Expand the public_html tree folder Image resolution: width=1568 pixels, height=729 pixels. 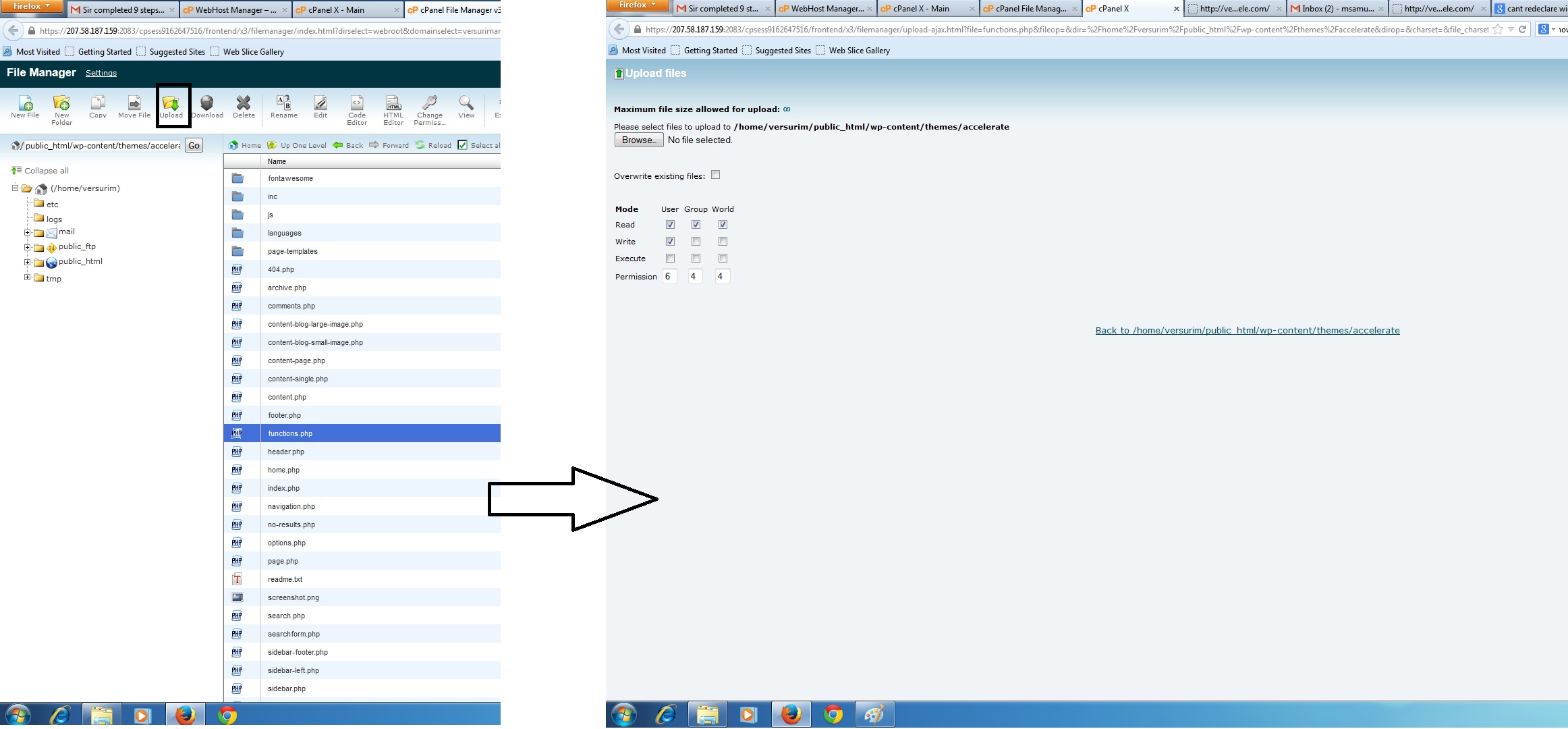[x=28, y=263]
